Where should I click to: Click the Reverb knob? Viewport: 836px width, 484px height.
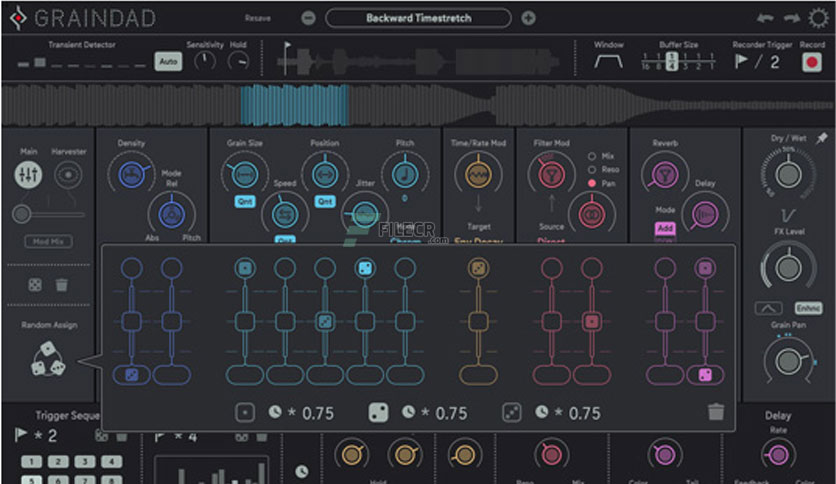665,174
